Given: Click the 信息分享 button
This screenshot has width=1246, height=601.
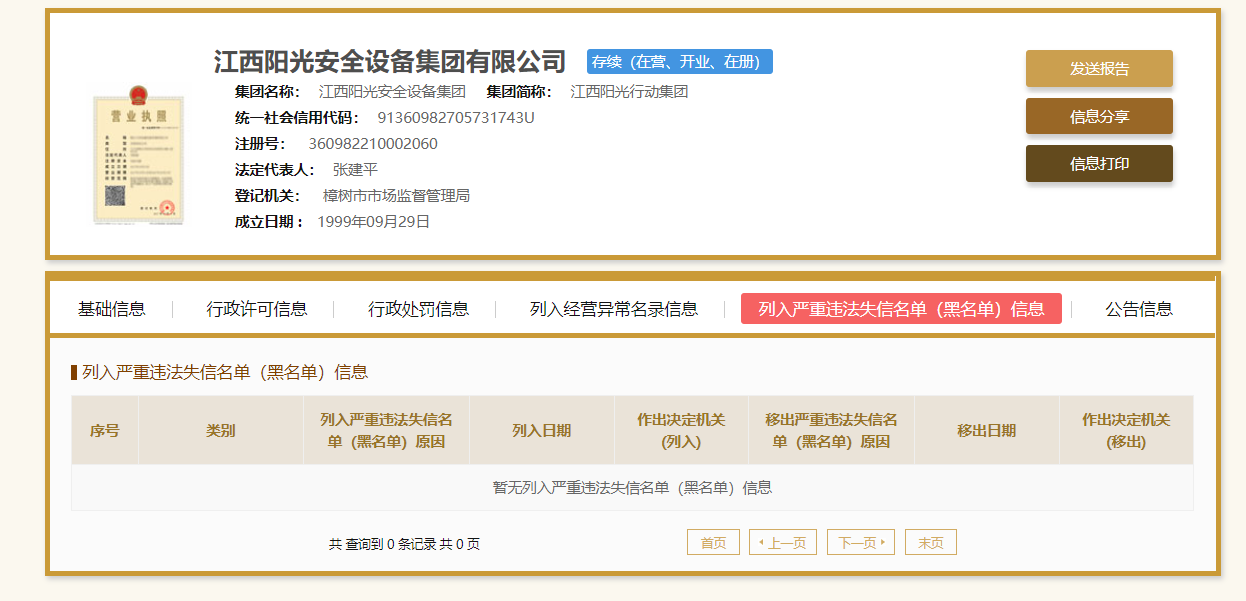Looking at the screenshot, I should point(1099,116).
